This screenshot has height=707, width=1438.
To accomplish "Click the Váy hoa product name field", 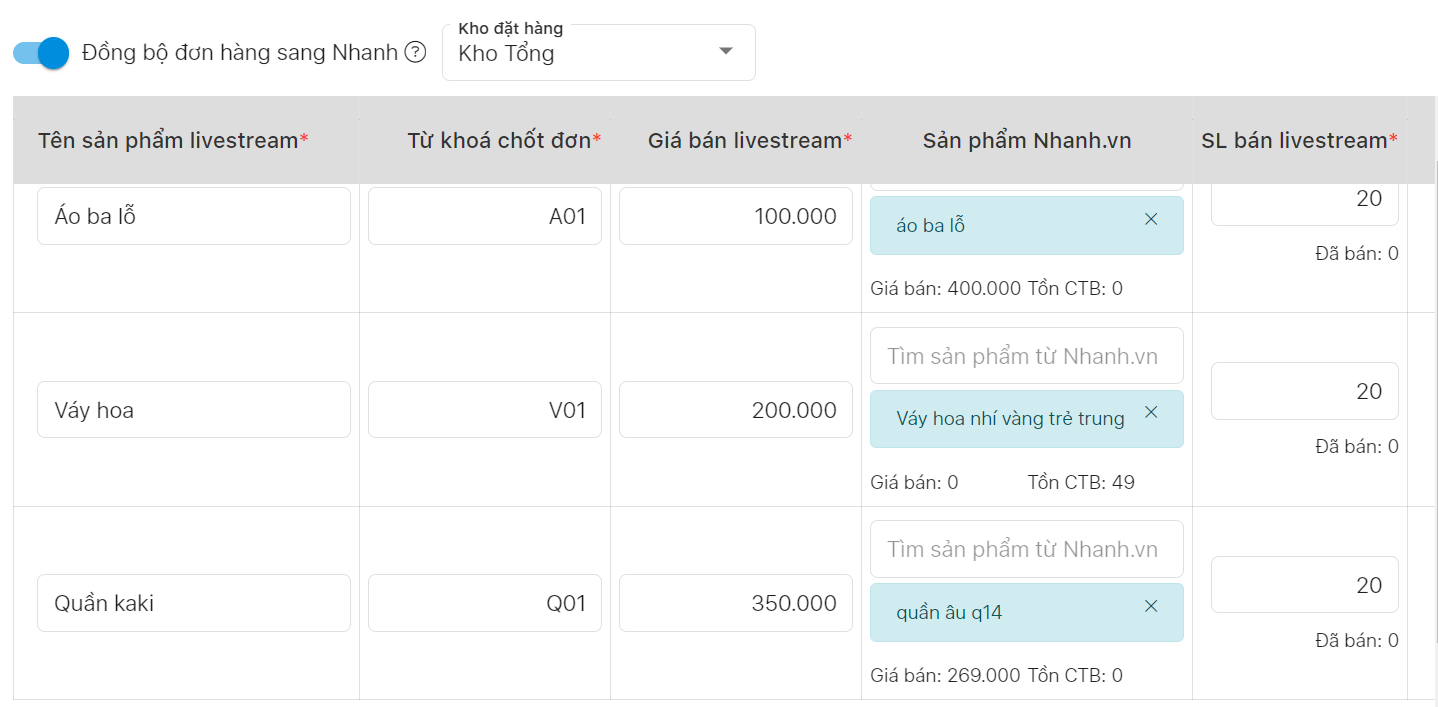I will (194, 410).
